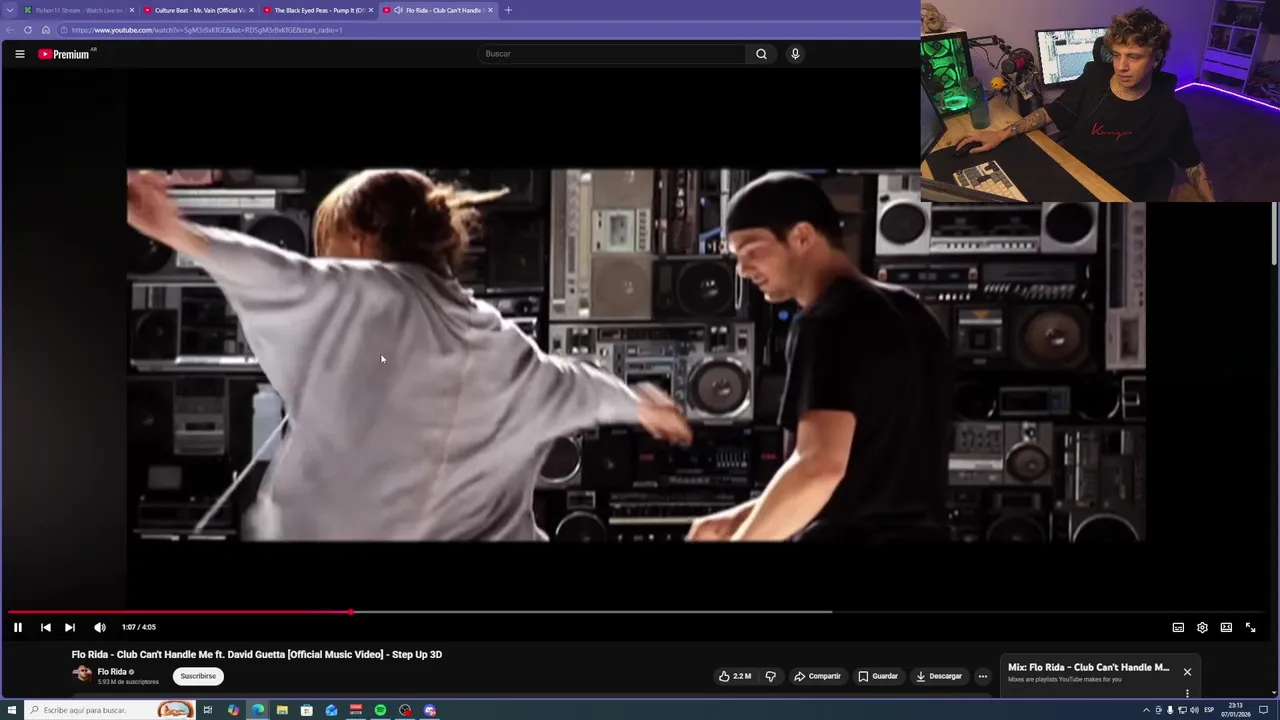Open Flo Rida channel avatar
Screen dimensions: 1280x720
[x=82, y=675]
